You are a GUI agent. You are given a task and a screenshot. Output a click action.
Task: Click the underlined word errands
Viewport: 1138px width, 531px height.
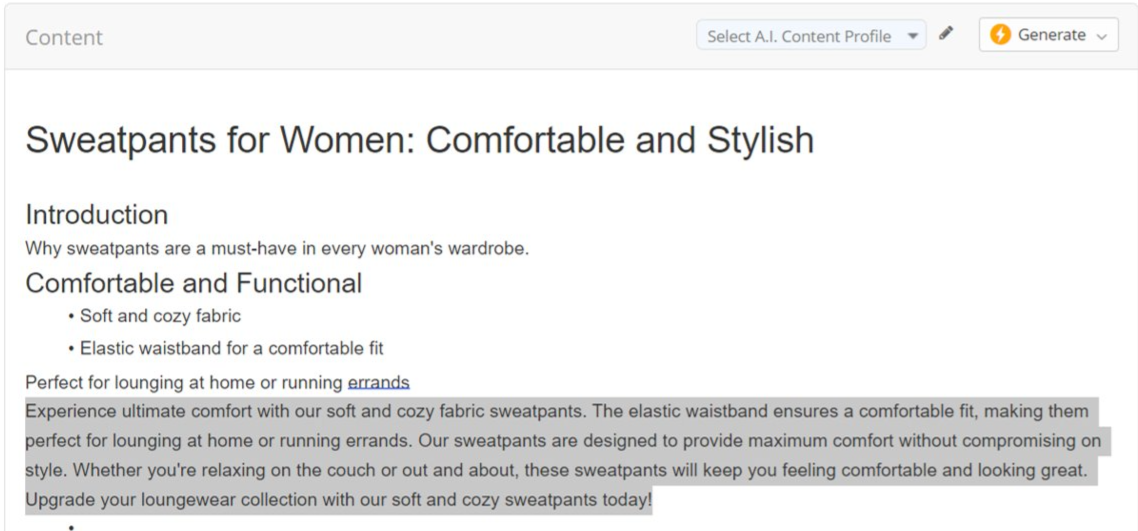click(x=379, y=382)
